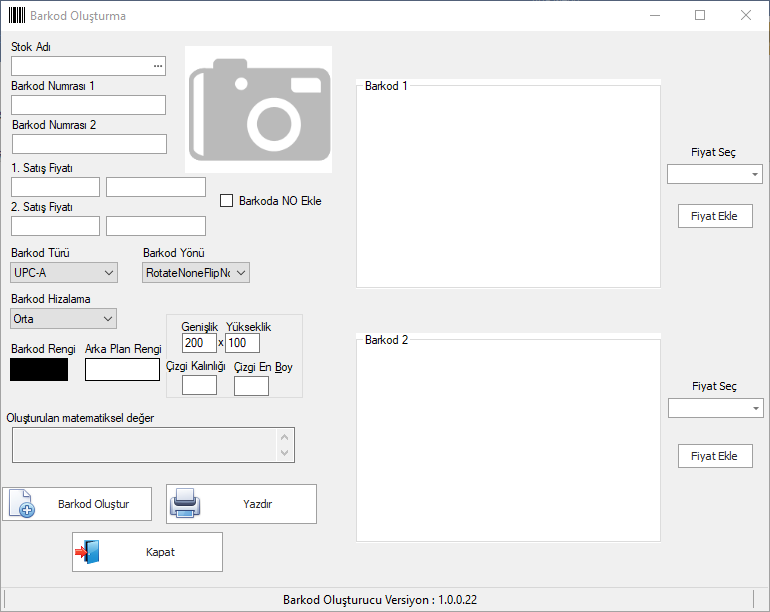
Task: Click the Çizgi Kalınlığı input box
Action: (x=199, y=385)
